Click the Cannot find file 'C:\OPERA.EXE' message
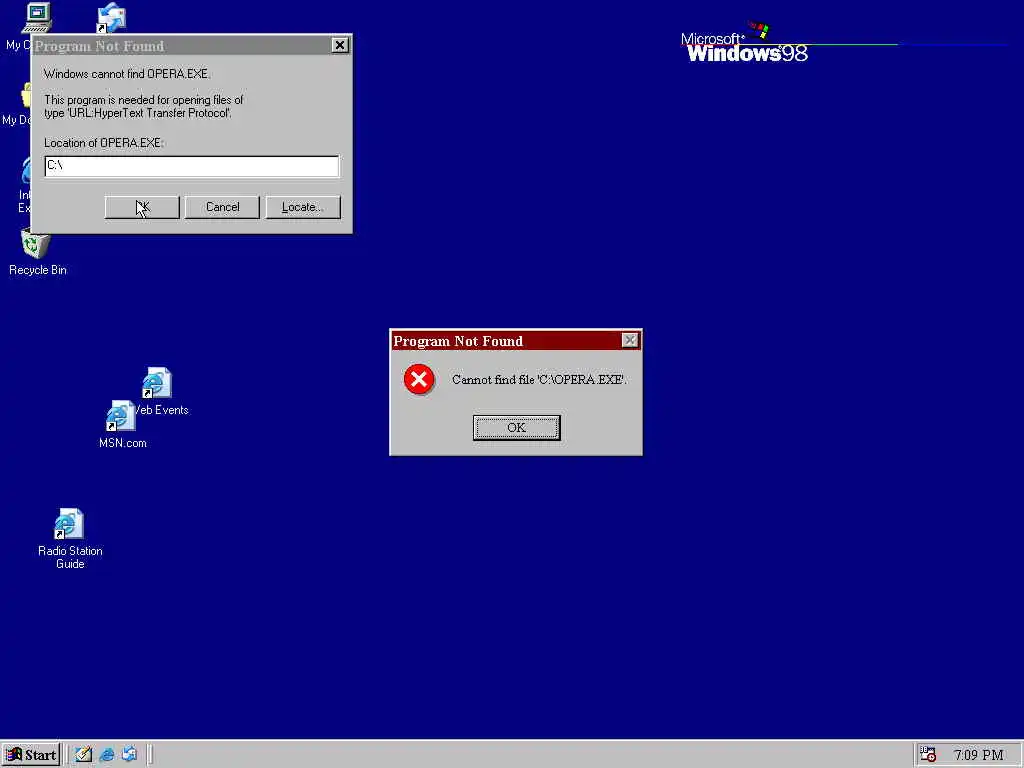Image resolution: width=1024 pixels, height=768 pixels. pyautogui.click(x=539, y=379)
